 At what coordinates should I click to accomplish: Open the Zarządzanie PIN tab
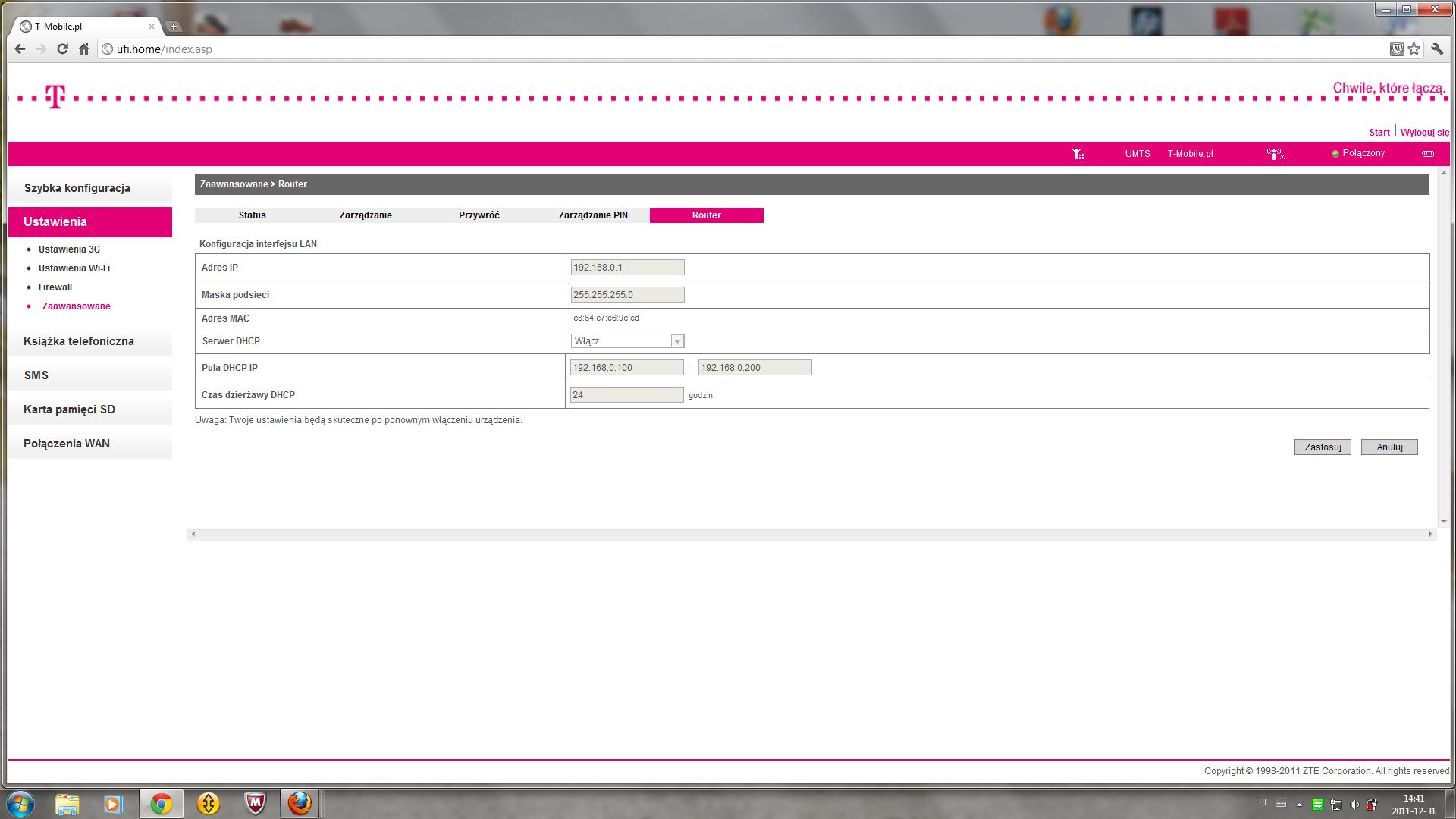(x=593, y=215)
